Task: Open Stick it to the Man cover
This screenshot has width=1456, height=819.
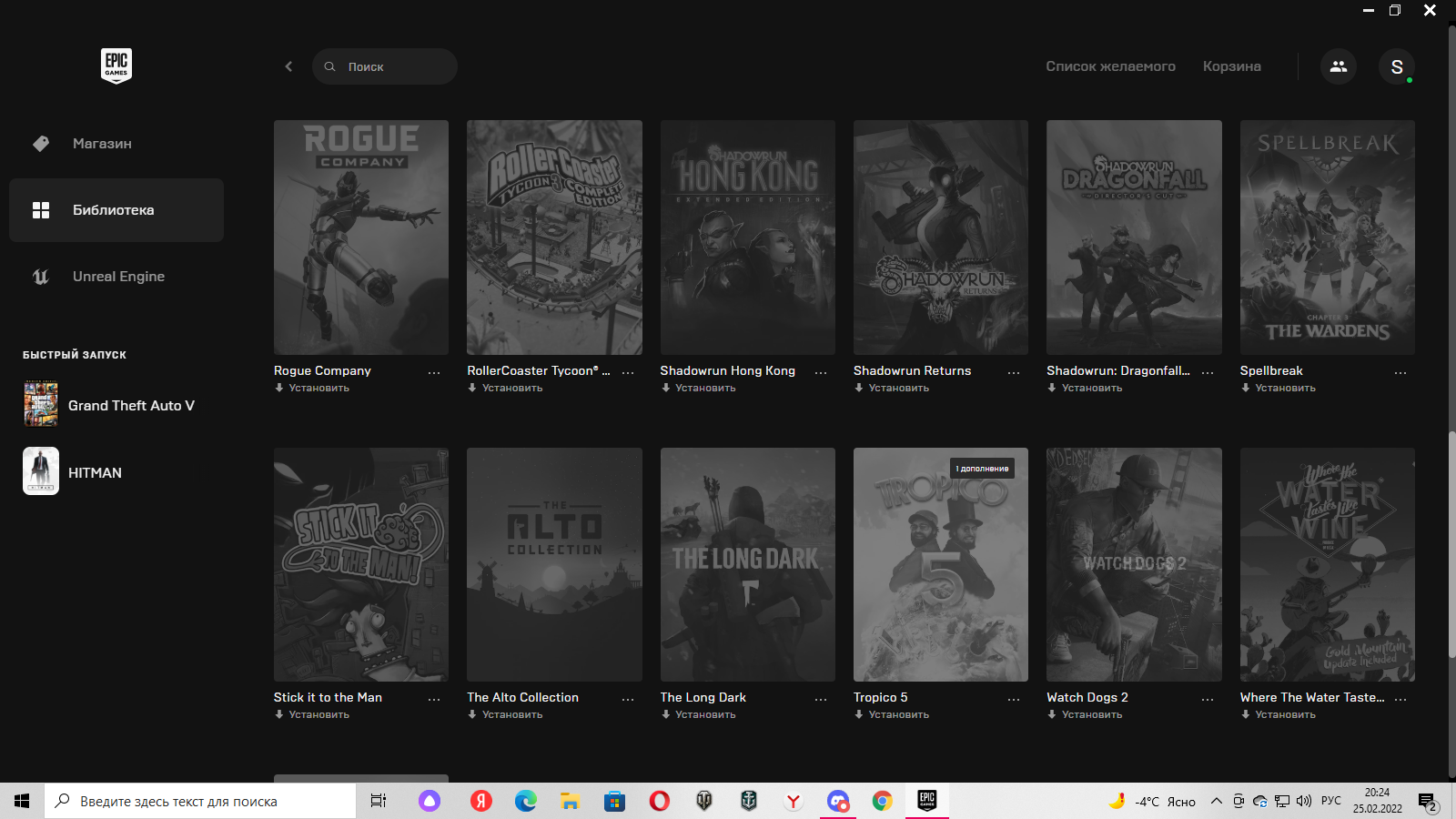Action: (361, 564)
